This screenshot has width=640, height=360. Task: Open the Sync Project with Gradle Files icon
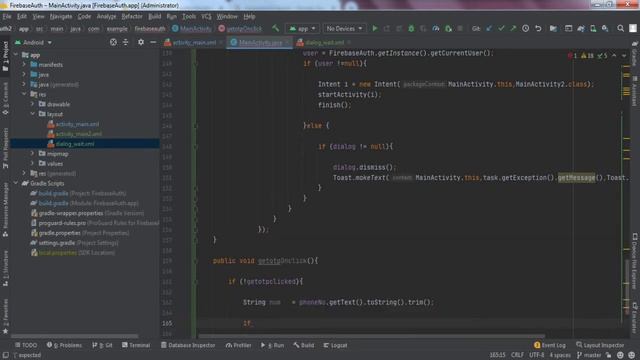[x=581, y=29]
